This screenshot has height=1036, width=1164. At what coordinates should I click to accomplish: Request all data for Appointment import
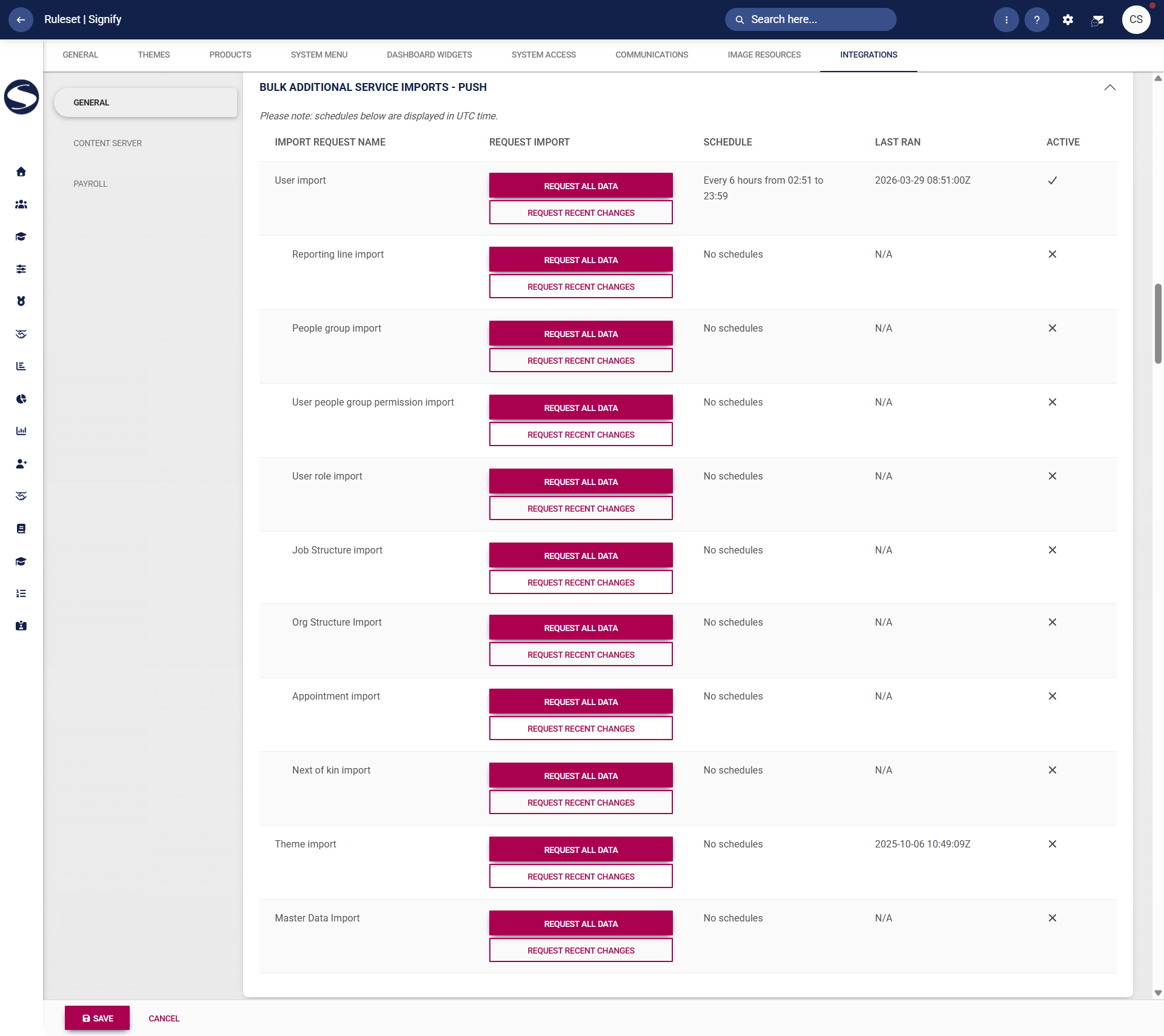[581, 702]
